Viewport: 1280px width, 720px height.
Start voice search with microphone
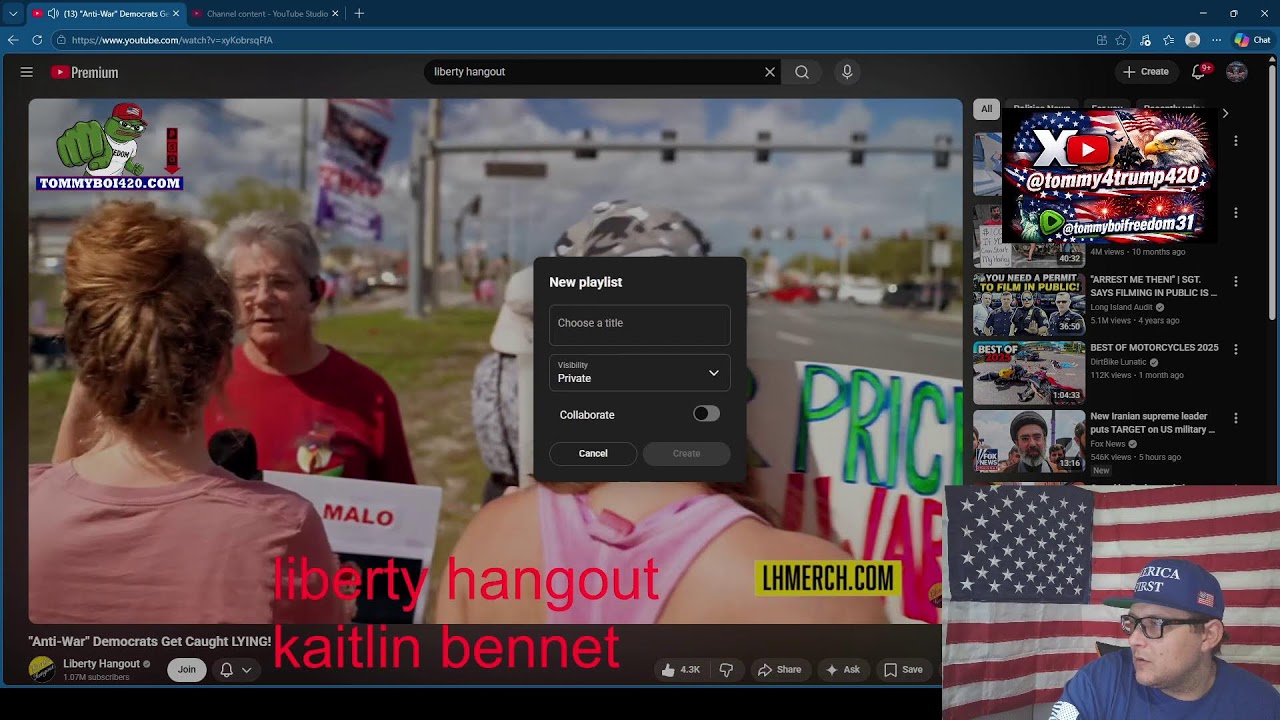pyautogui.click(x=847, y=72)
